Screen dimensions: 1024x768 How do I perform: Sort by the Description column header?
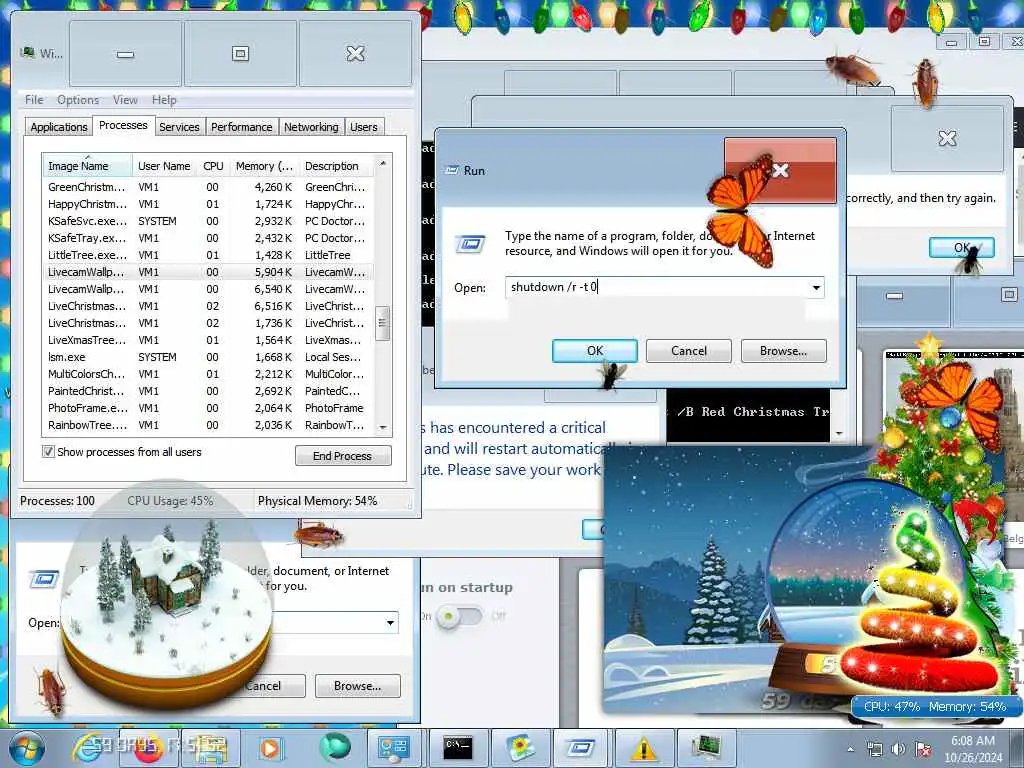pos(336,166)
